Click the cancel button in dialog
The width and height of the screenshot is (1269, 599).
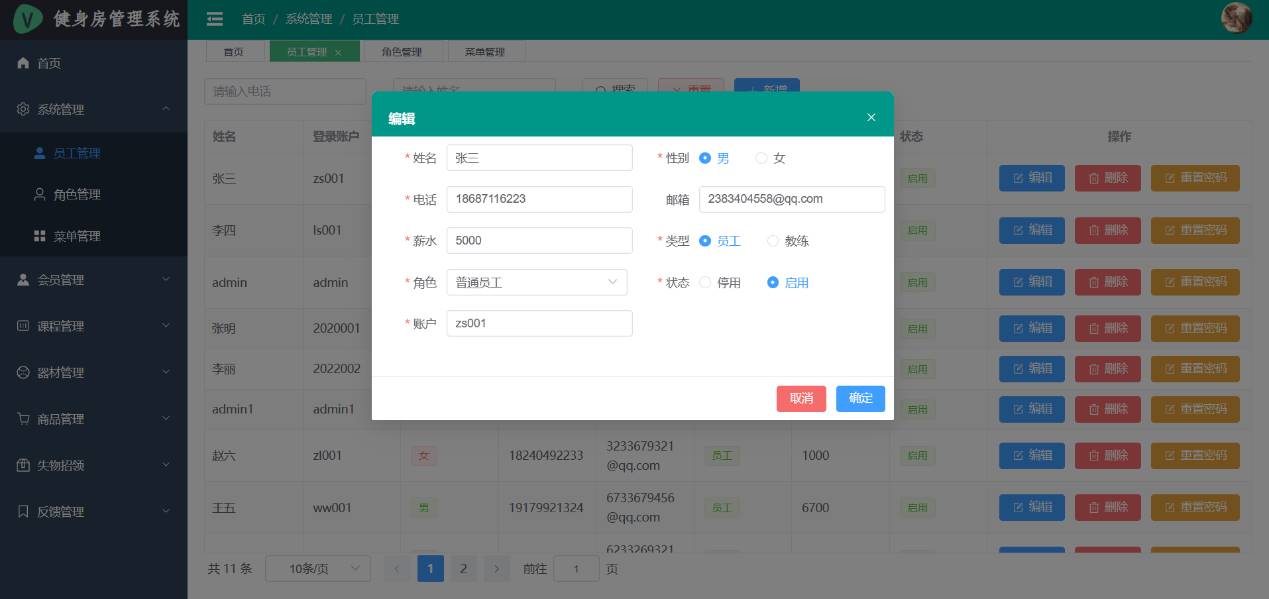click(801, 399)
